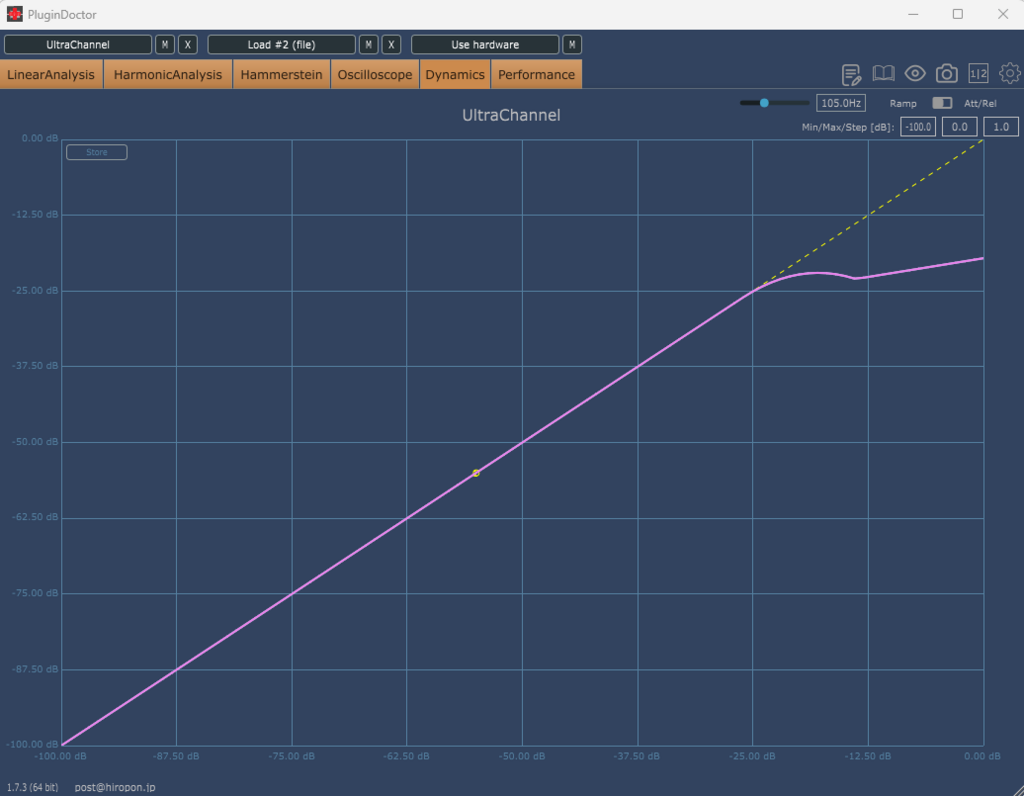Select the Dynamics tab
Screen dimensions: 1024x796
(455, 74)
